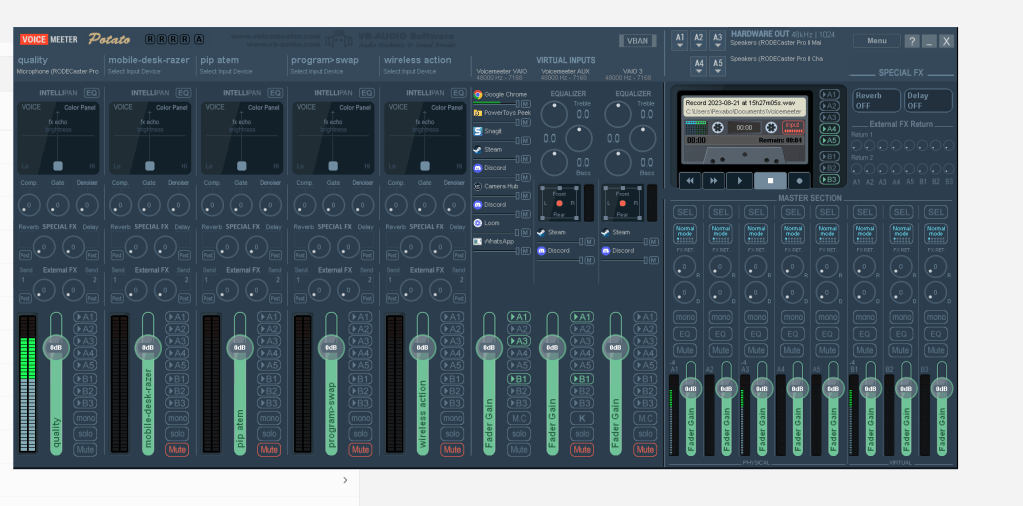Click mono on master bus A5

pos(827,318)
